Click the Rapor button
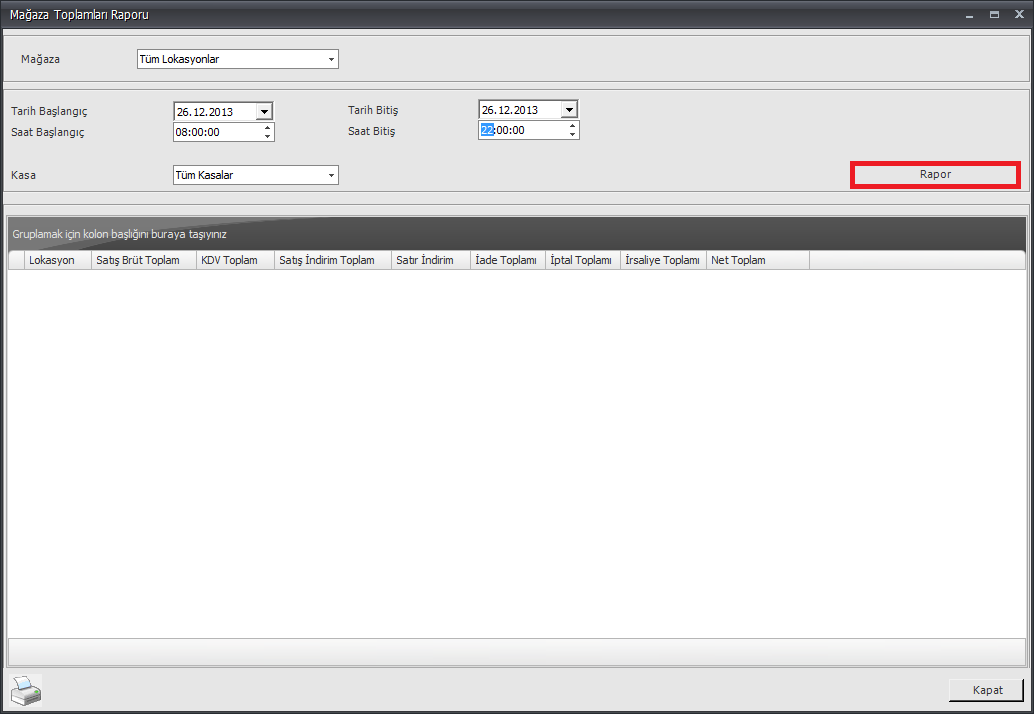The width and height of the screenshot is (1034, 714). [x=935, y=175]
